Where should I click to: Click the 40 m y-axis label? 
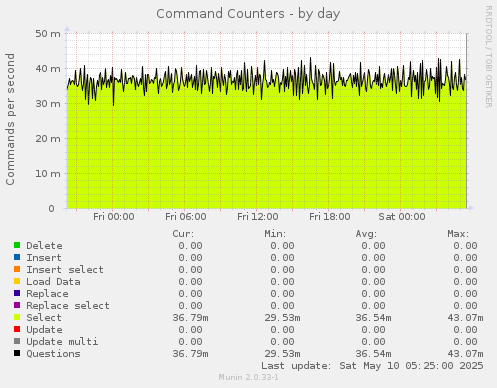48,69
